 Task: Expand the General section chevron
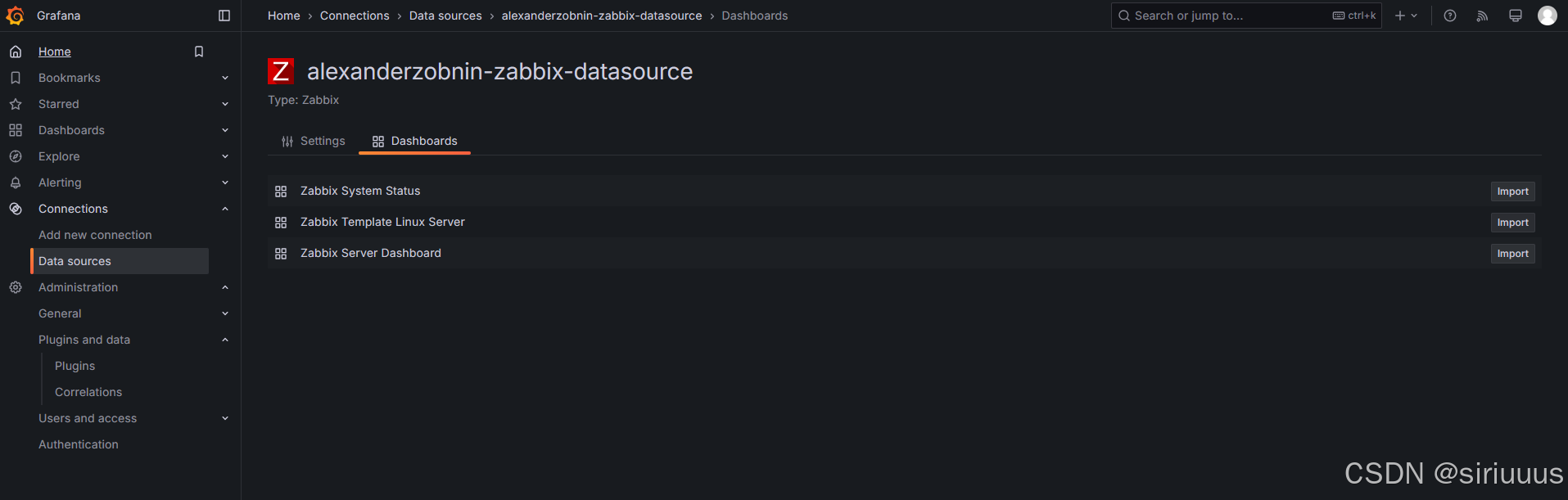click(x=225, y=313)
